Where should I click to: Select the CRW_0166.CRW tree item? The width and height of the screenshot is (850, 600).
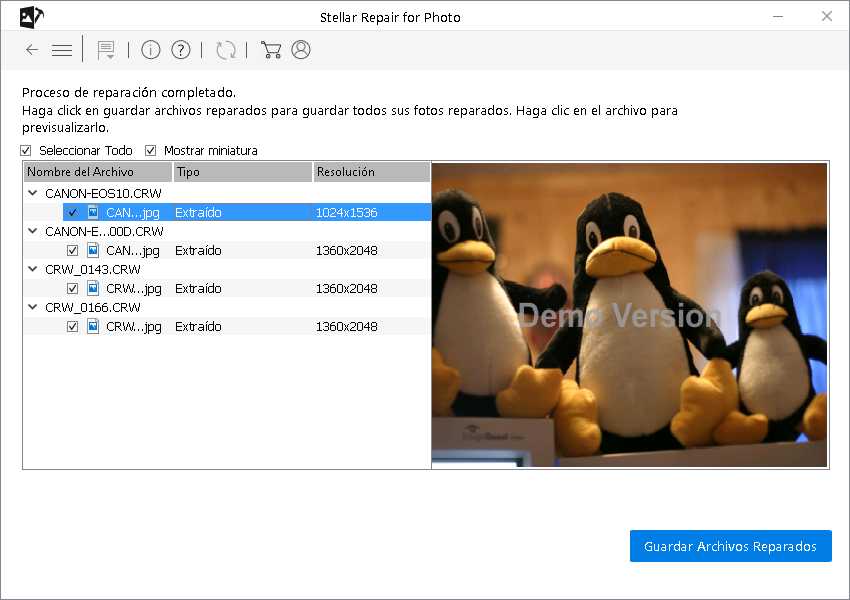pos(93,307)
